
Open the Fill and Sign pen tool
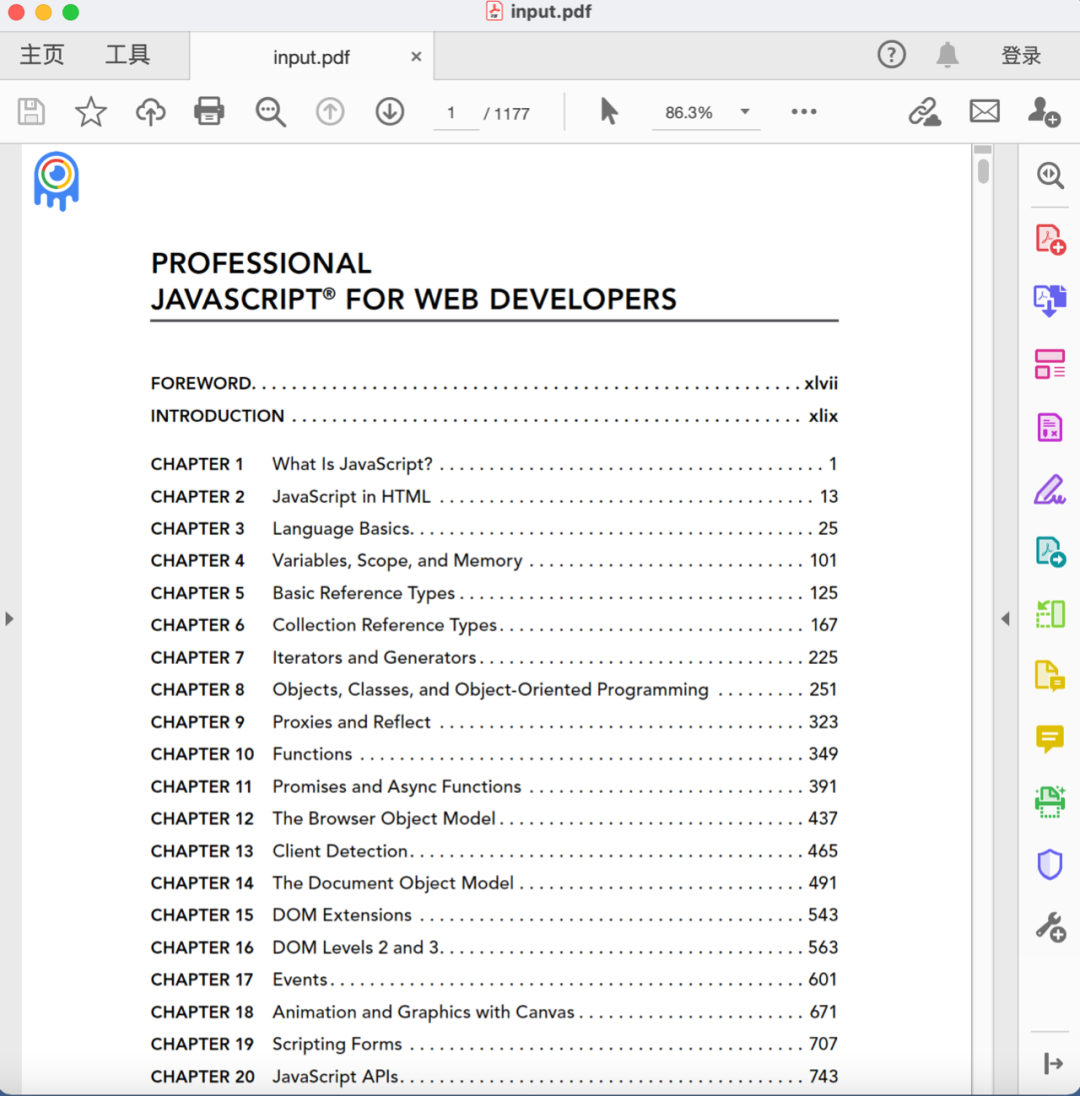(1050, 489)
